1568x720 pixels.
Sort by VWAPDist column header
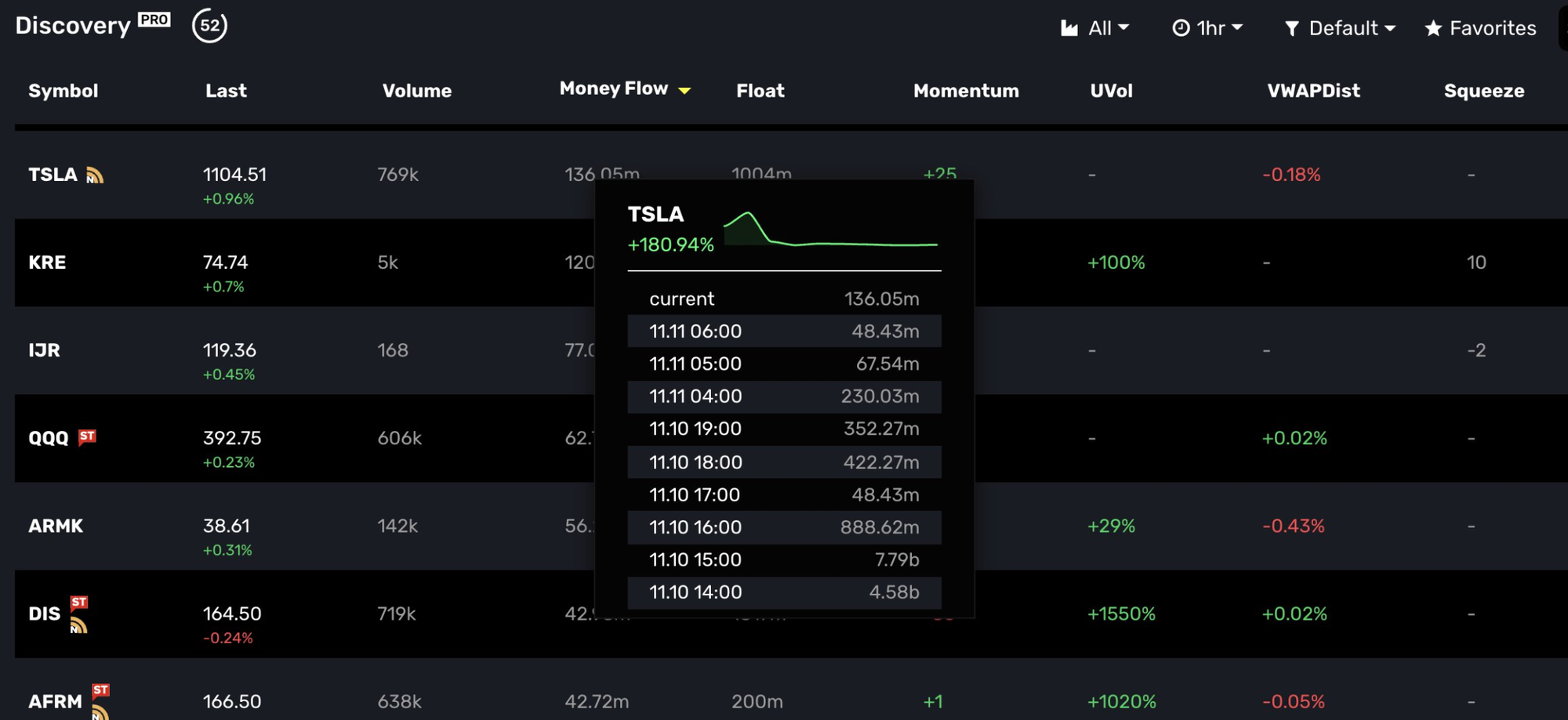(1313, 91)
